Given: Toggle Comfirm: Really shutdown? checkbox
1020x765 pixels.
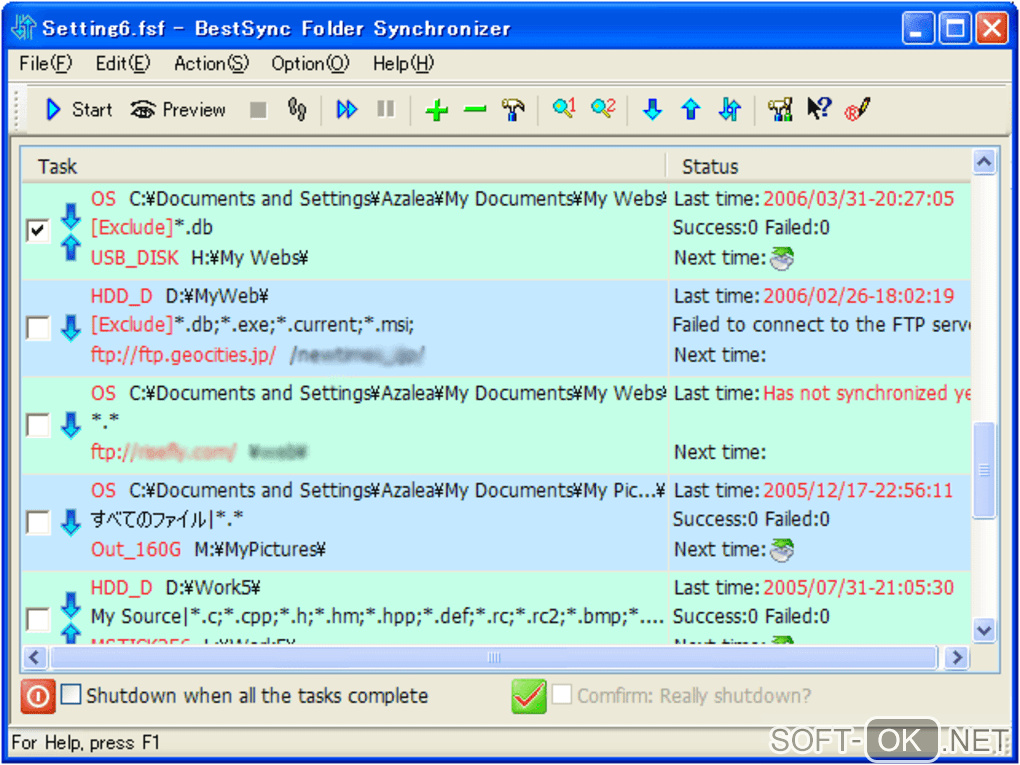Looking at the screenshot, I should pyautogui.click(x=561, y=695).
